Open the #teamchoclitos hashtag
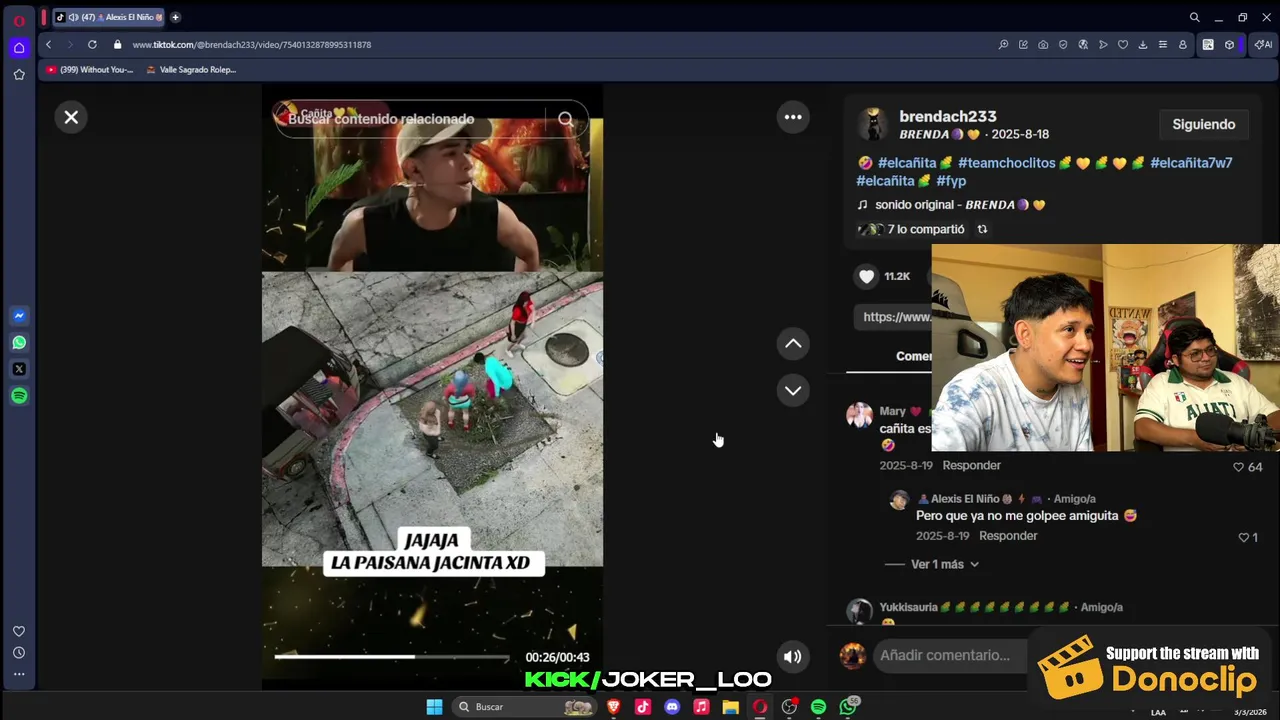This screenshot has width=1280, height=720. pyautogui.click(x=1007, y=162)
